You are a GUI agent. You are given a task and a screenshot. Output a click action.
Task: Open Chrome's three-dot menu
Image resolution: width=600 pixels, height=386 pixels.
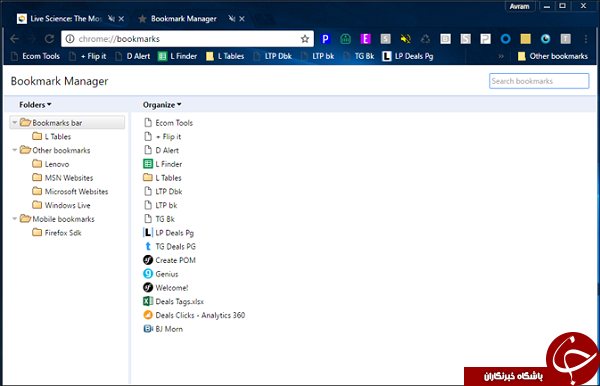tap(585, 39)
